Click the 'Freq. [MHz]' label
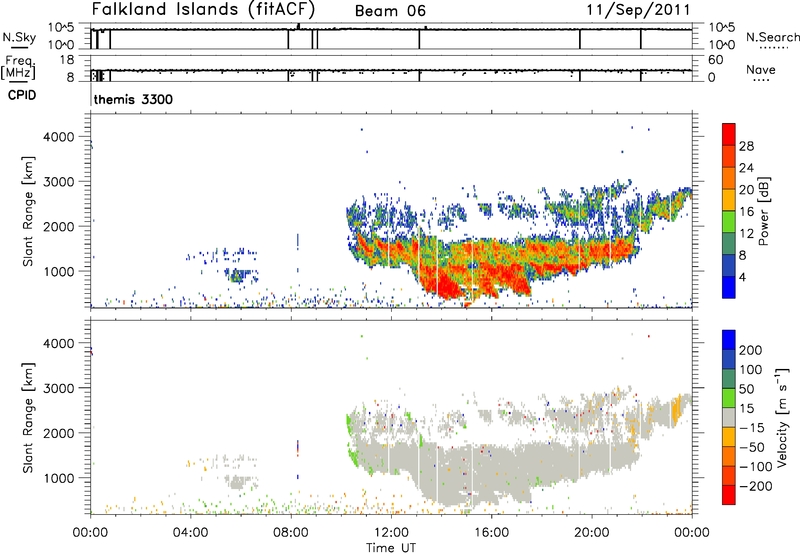 [18, 67]
